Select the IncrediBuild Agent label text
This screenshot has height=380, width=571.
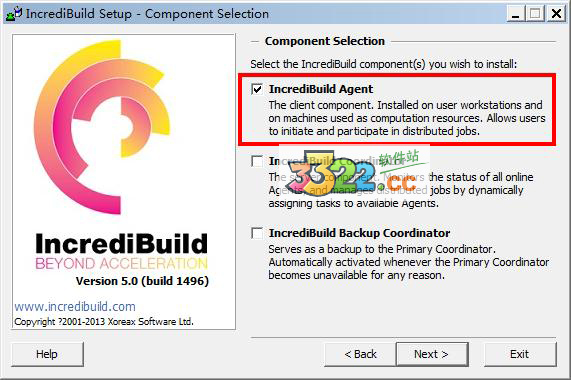coord(321,89)
